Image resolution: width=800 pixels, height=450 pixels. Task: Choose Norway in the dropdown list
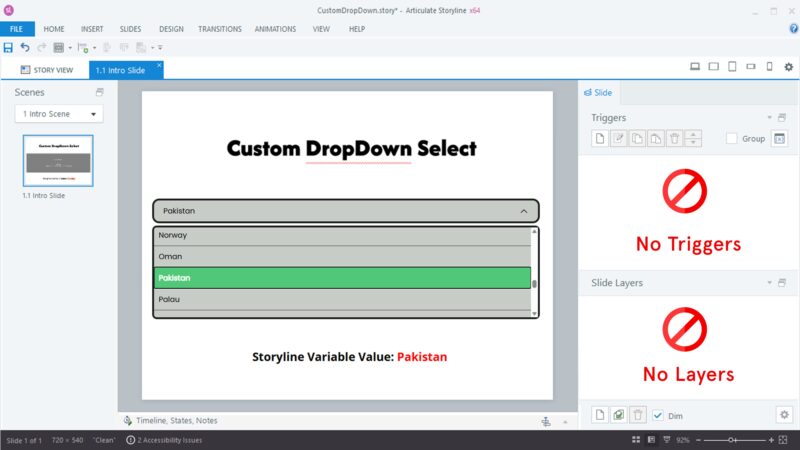(x=342, y=235)
